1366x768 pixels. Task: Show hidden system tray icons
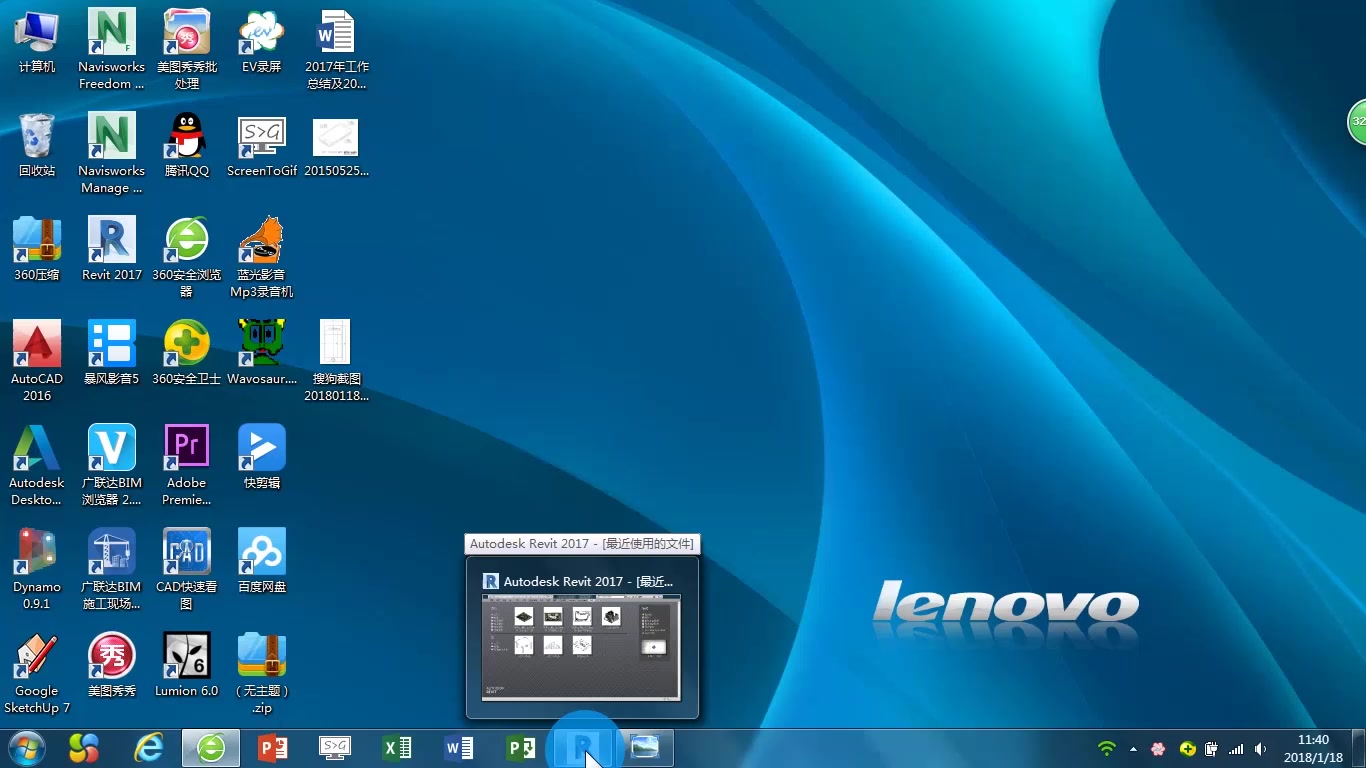tap(1133, 748)
